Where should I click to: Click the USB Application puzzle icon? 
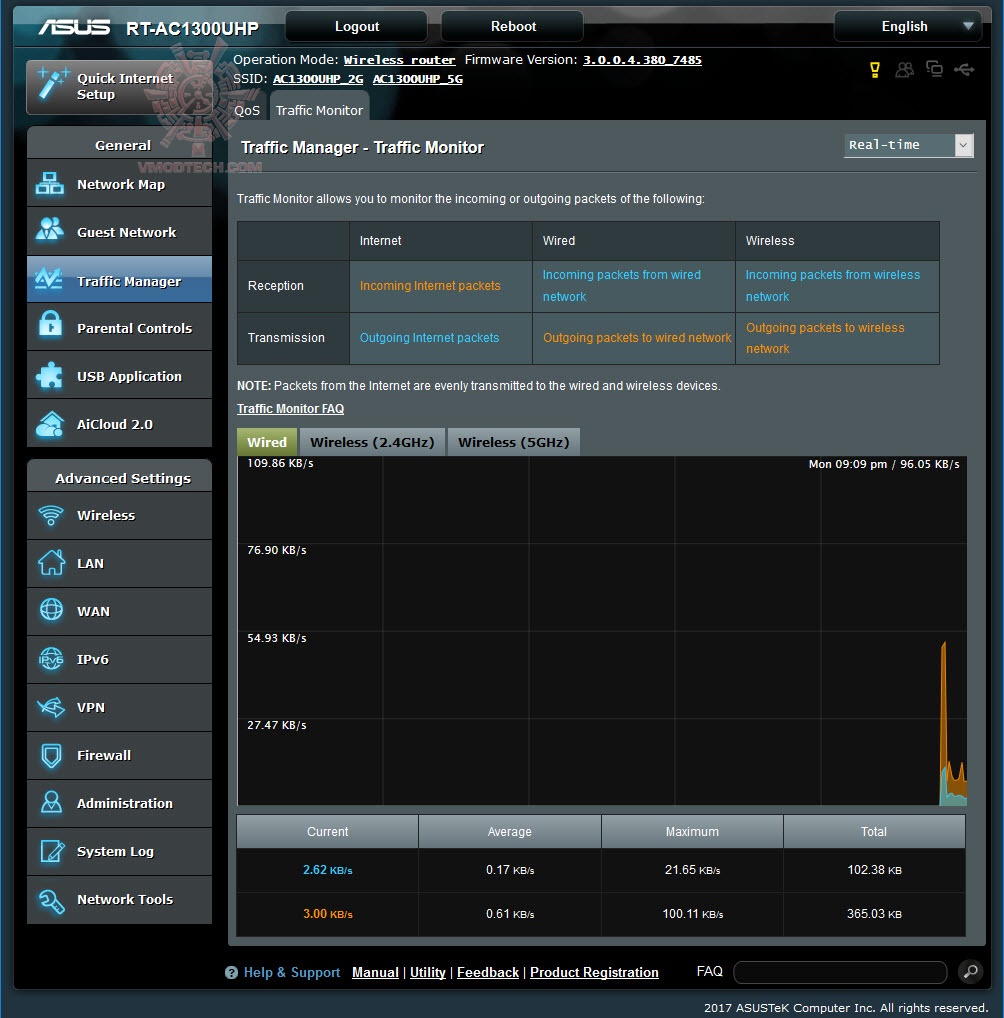pos(50,375)
